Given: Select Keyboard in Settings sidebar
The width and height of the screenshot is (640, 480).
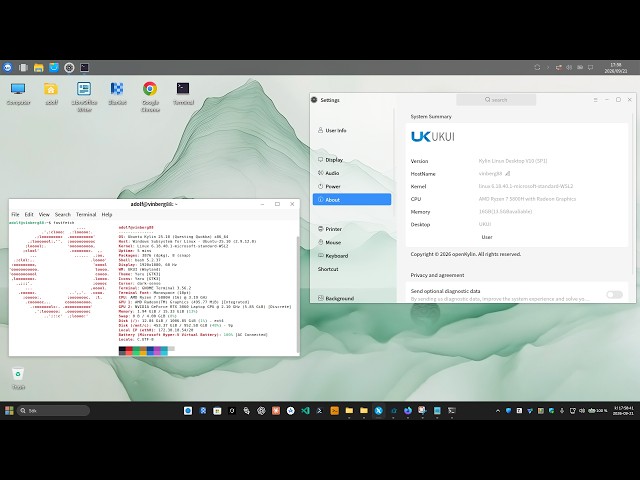Looking at the screenshot, I should point(352,256).
